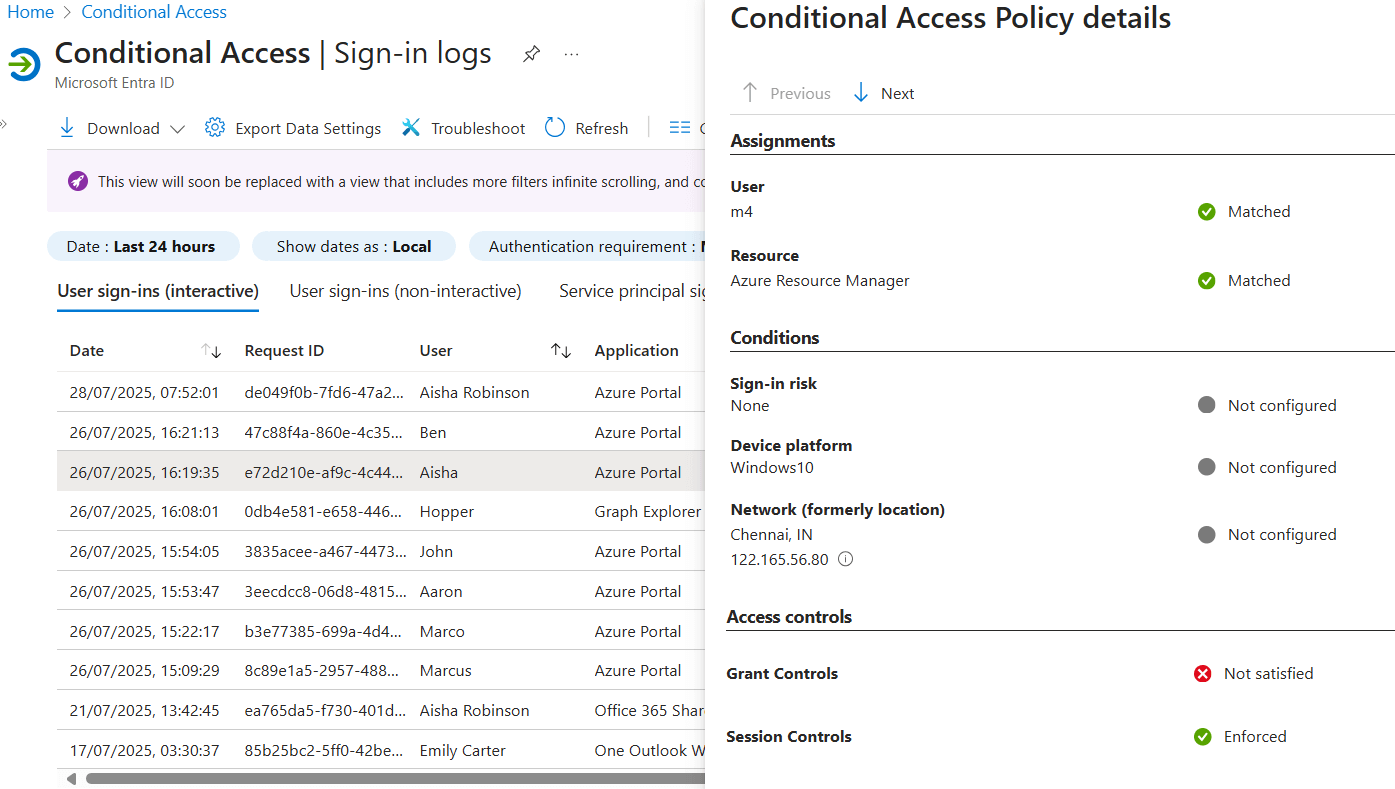1395x789 pixels.
Task: Select the Show dates as: Local pill
Action: click(353, 246)
